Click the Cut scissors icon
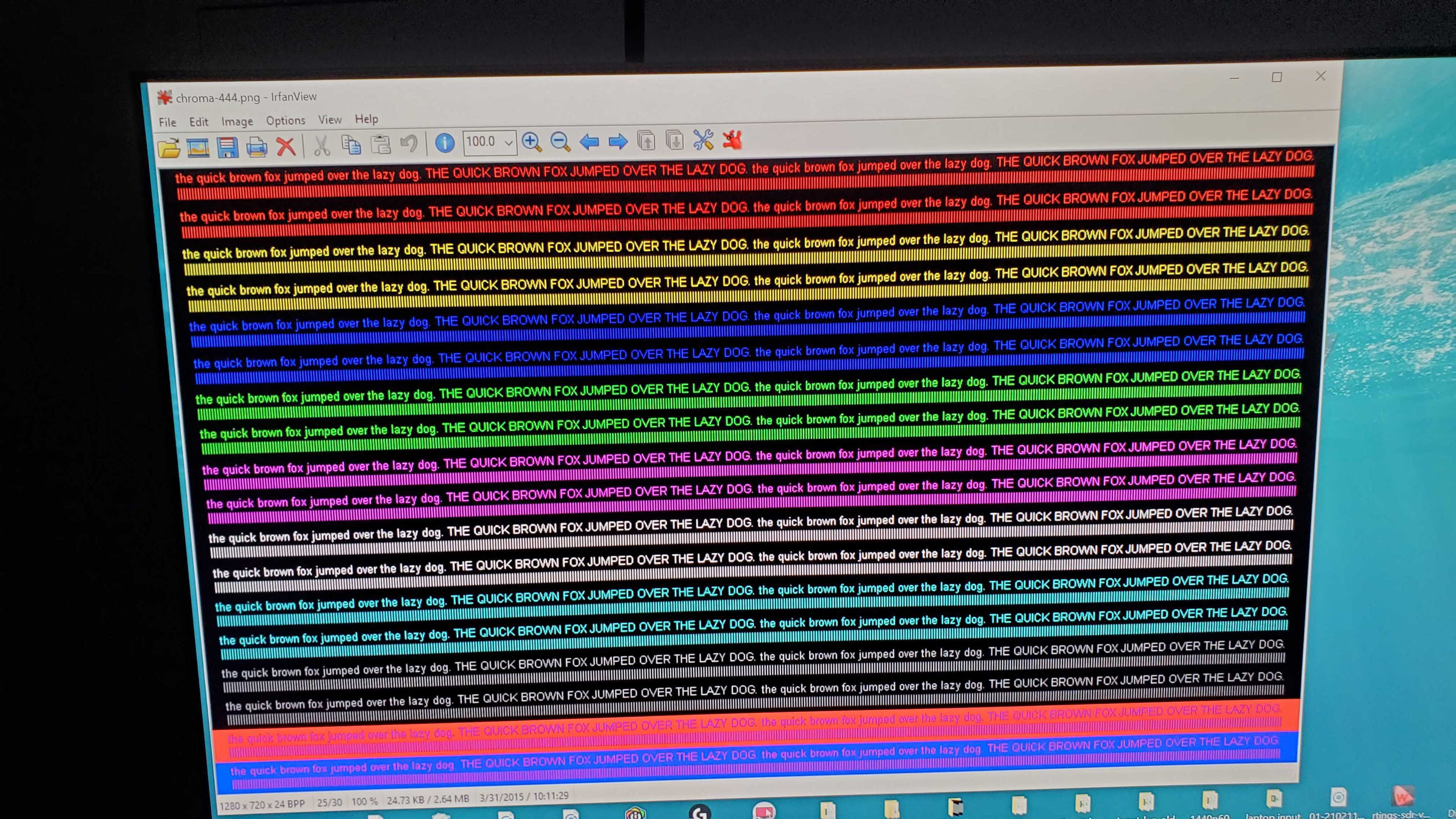This screenshot has width=1456, height=819. click(x=322, y=146)
